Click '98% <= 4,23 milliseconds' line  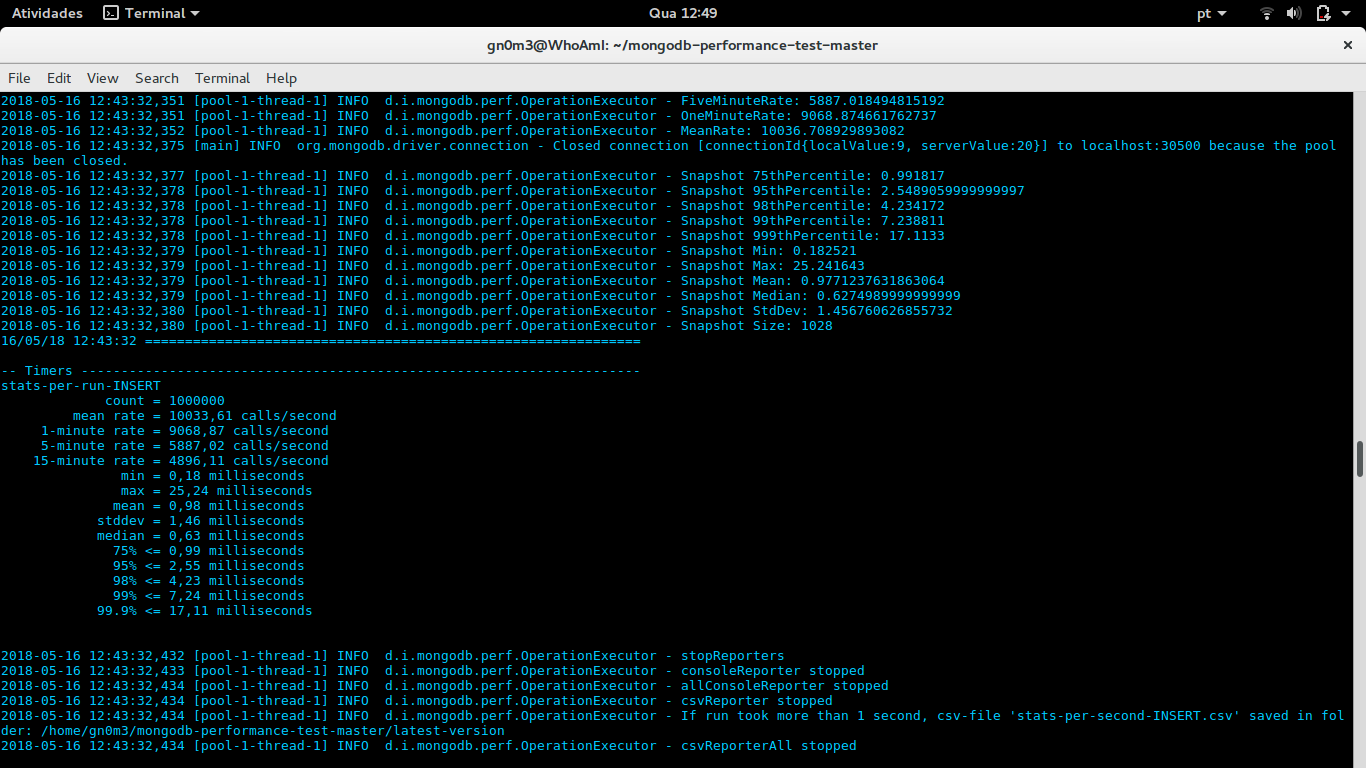point(209,581)
